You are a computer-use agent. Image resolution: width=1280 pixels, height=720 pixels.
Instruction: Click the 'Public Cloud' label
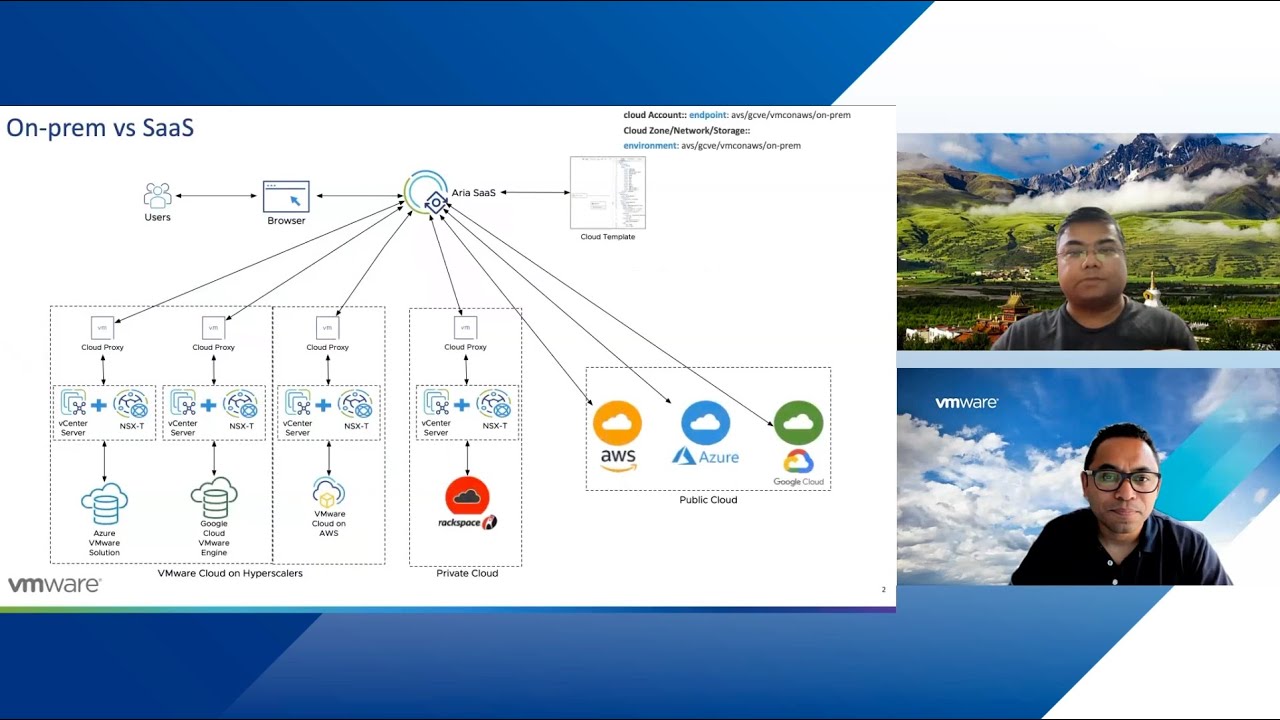708,500
